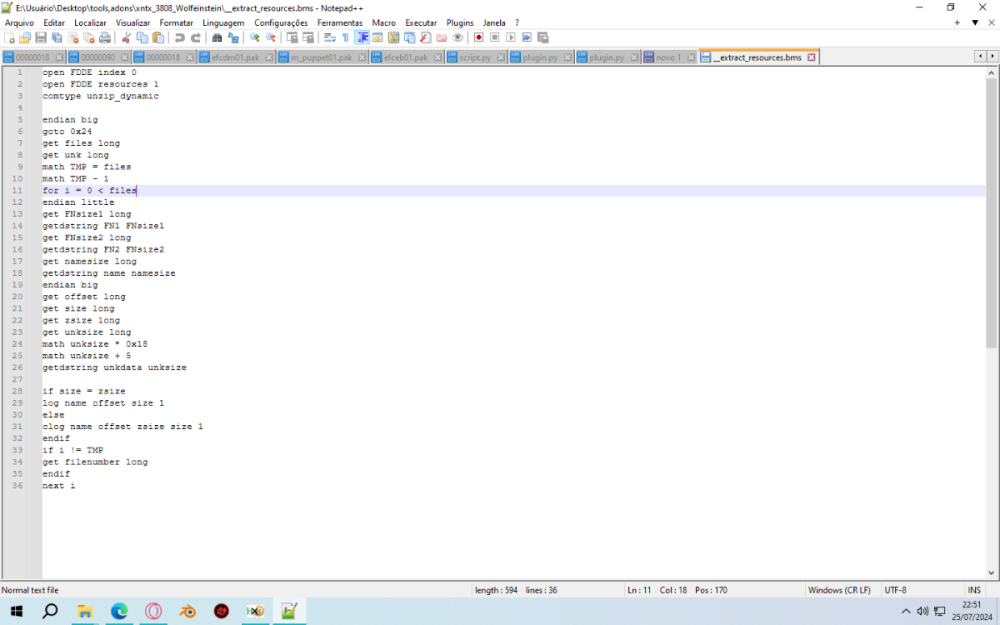Open the Linguagem menu
Screen dimensions: 1000x625
pos(223,22)
